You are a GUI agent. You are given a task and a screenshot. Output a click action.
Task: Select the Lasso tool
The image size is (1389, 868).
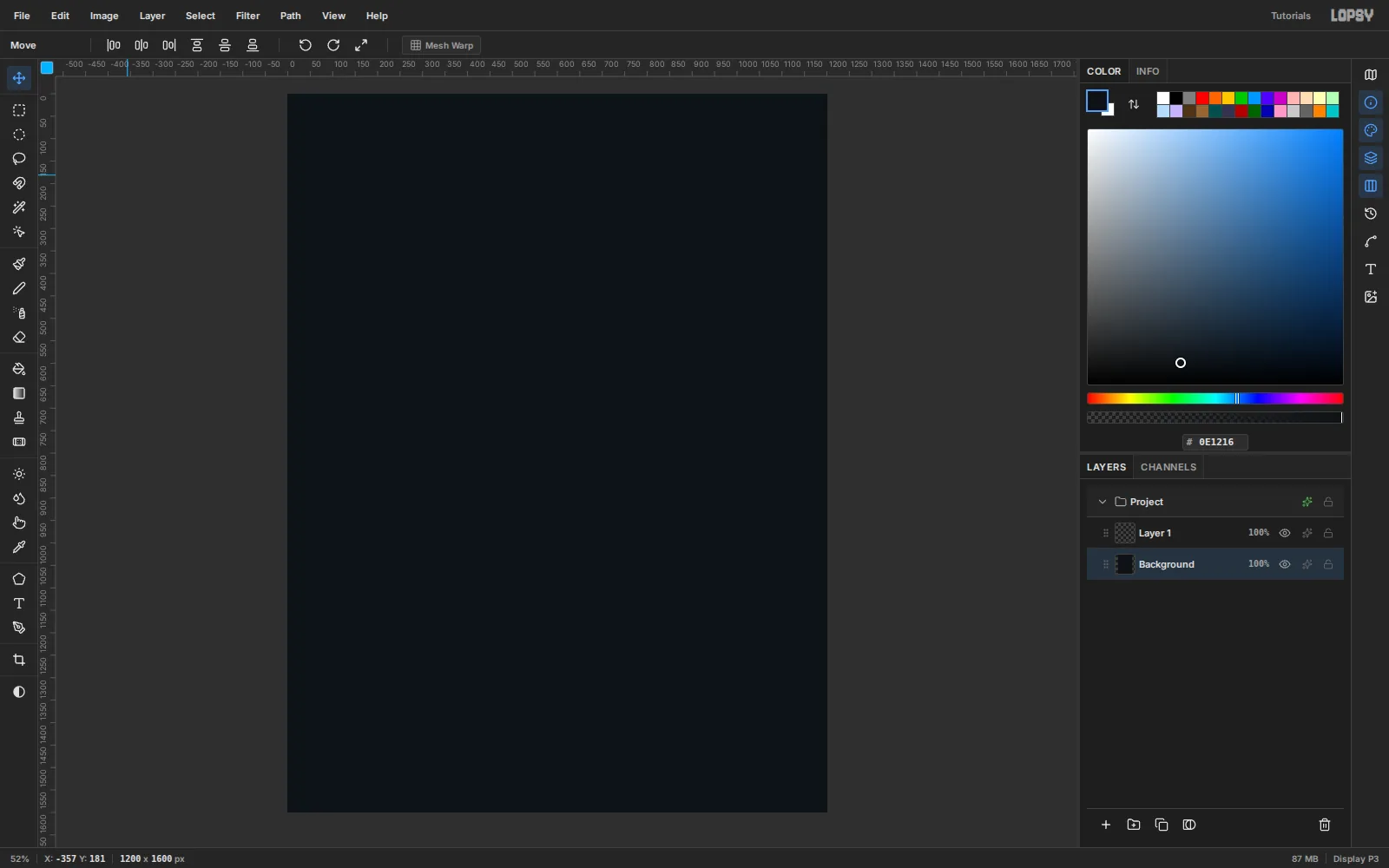[19, 159]
